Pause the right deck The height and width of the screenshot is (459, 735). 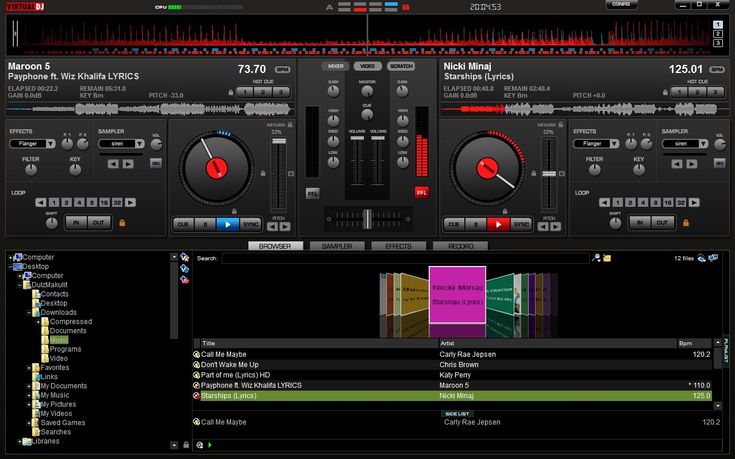(x=477, y=225)
